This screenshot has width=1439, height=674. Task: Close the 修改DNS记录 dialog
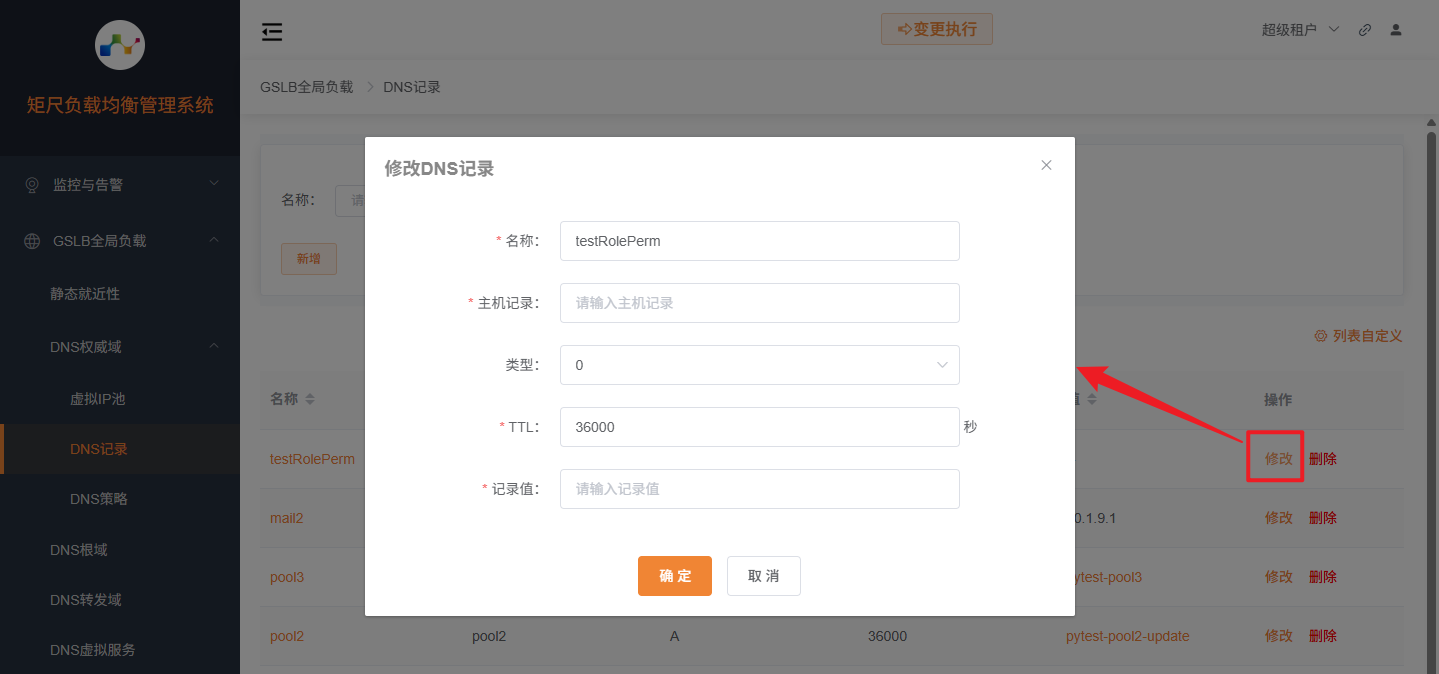(1046, 164)
